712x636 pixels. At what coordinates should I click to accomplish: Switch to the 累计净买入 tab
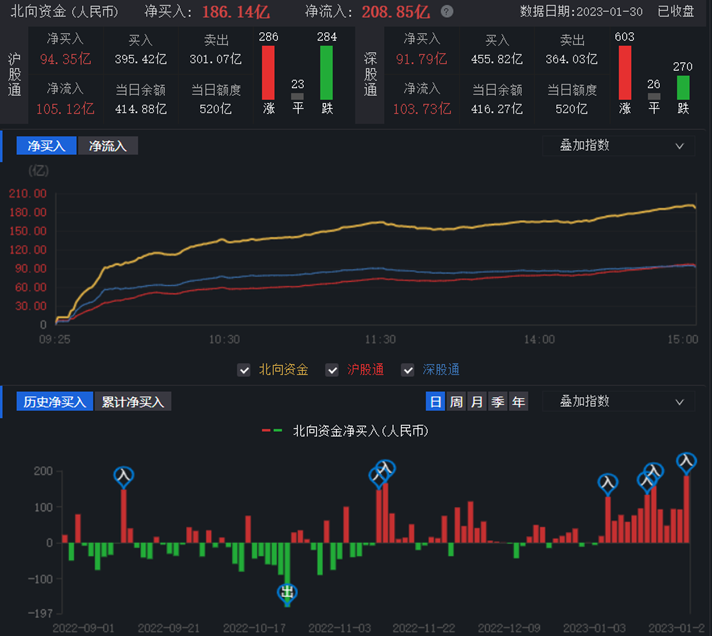click(134, 402)
